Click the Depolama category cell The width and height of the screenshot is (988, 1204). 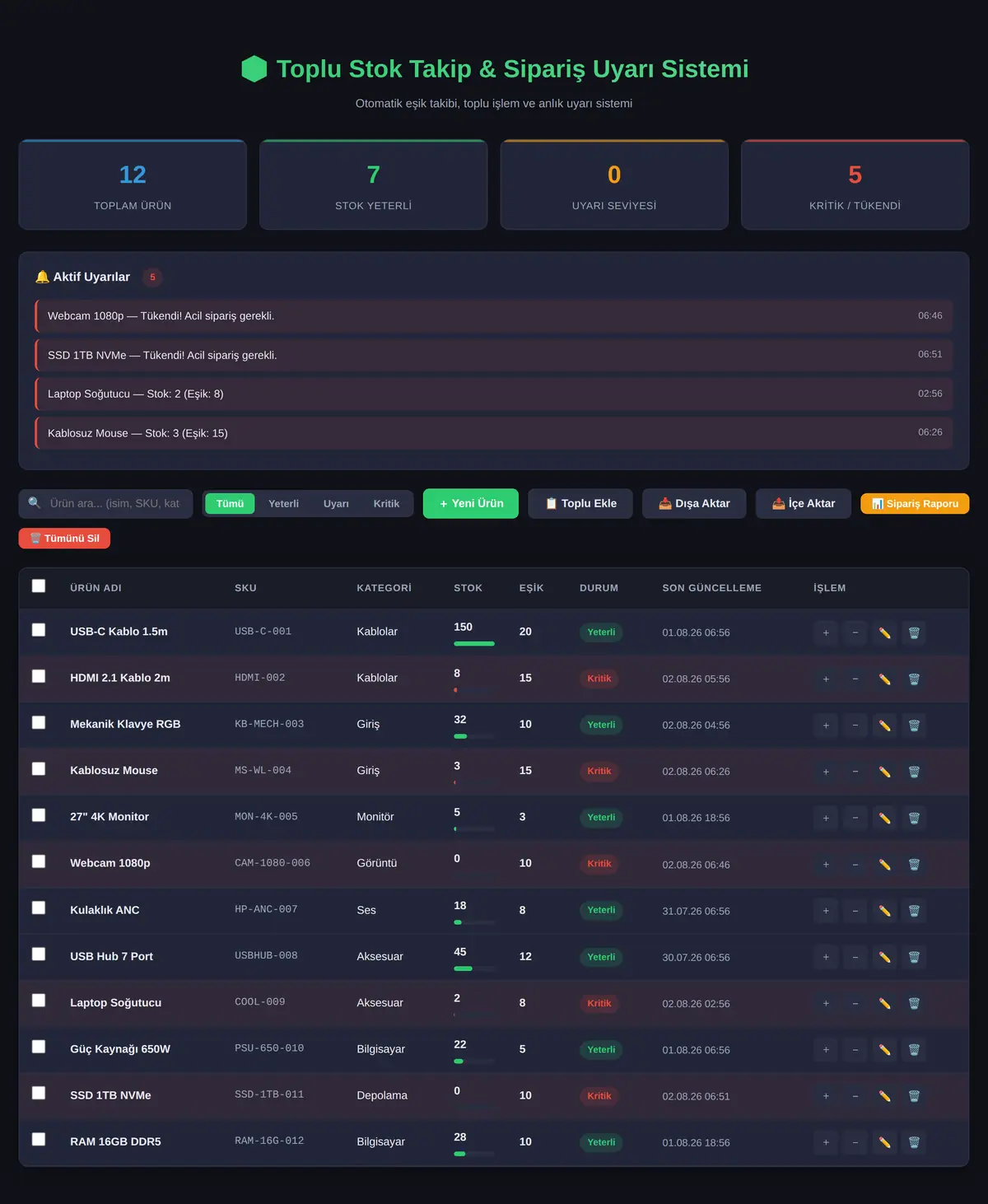(x=382, y=1096)
